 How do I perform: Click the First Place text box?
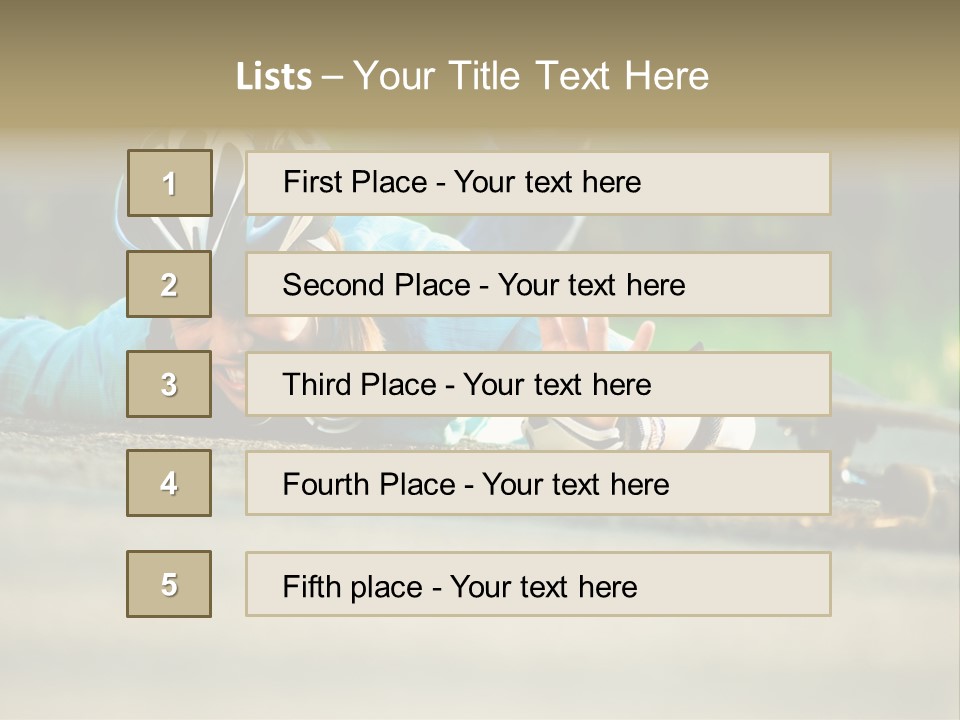pyautogui.click(x=538, y=183)
